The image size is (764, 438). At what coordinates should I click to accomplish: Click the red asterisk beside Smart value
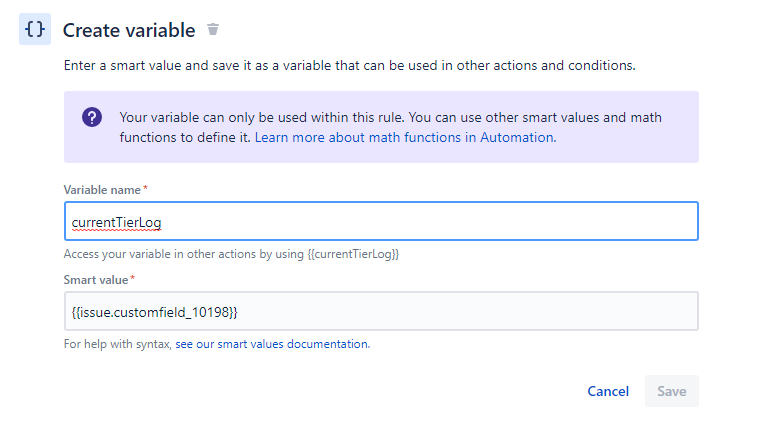[133, 278]
